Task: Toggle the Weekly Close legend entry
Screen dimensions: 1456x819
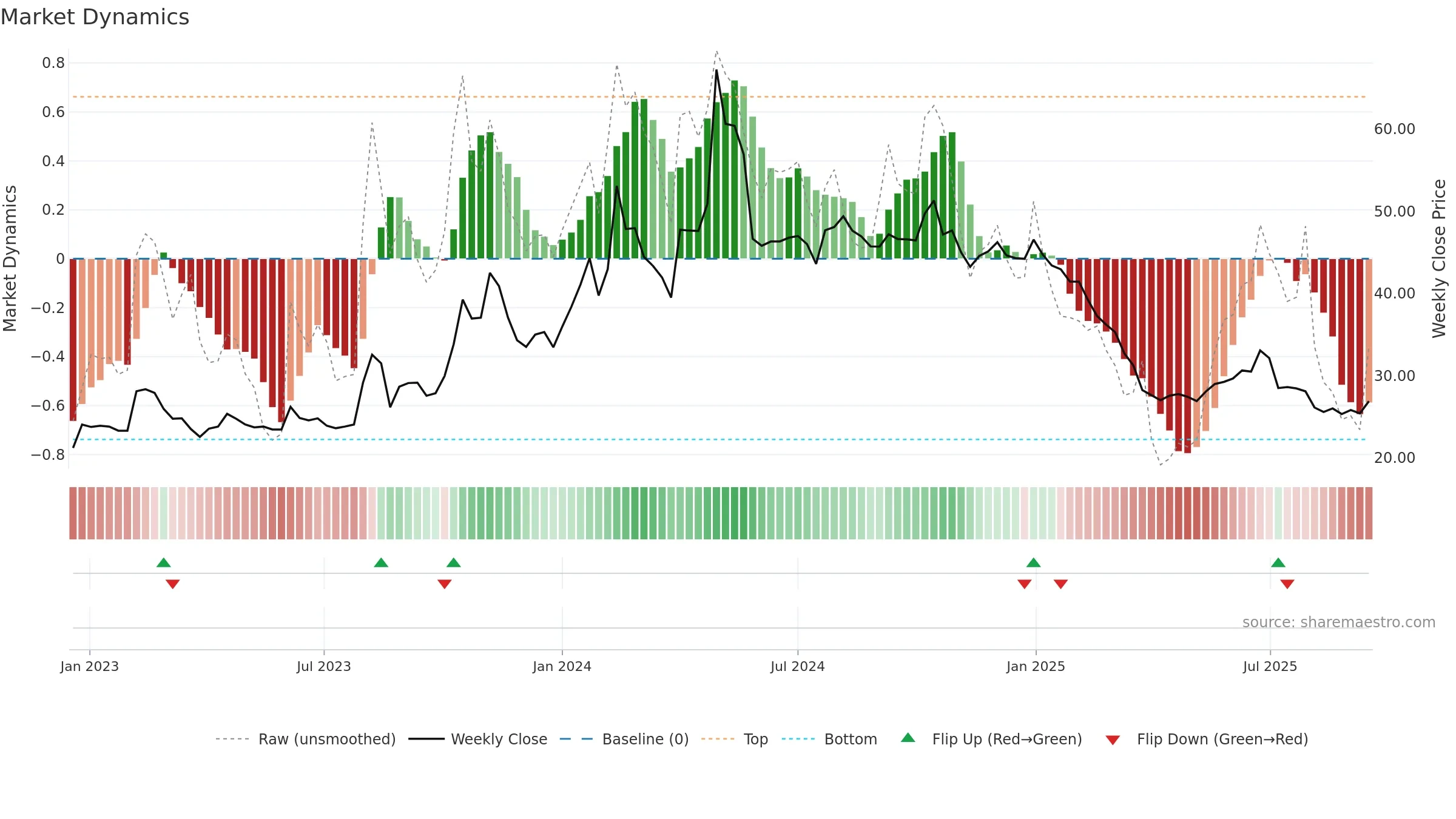Action: coord(478,739)
